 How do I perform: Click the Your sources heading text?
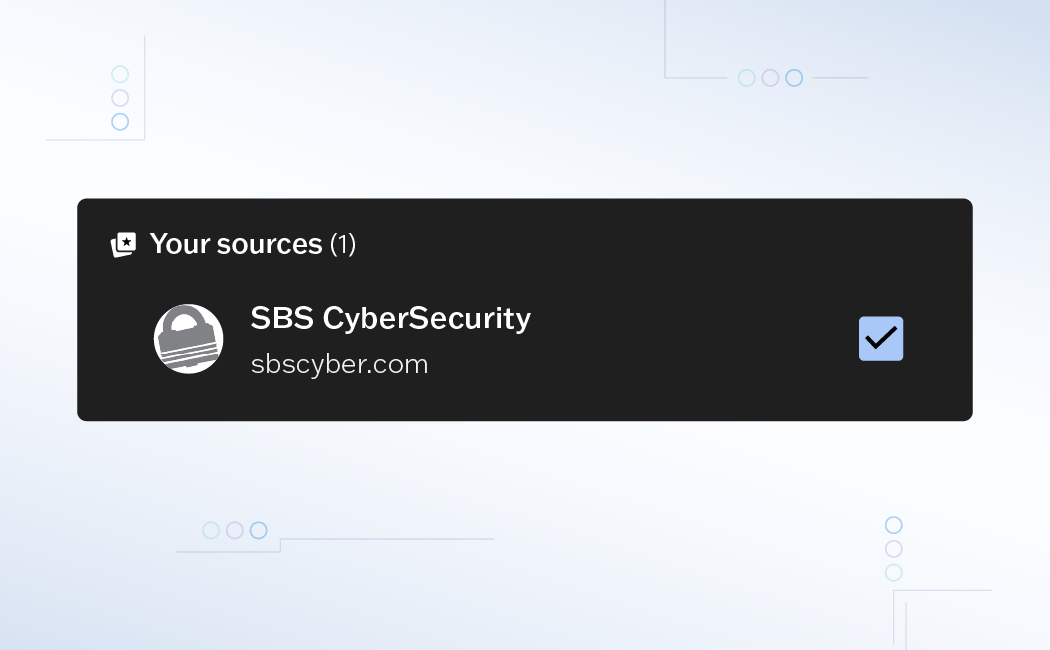coord(236,244)
